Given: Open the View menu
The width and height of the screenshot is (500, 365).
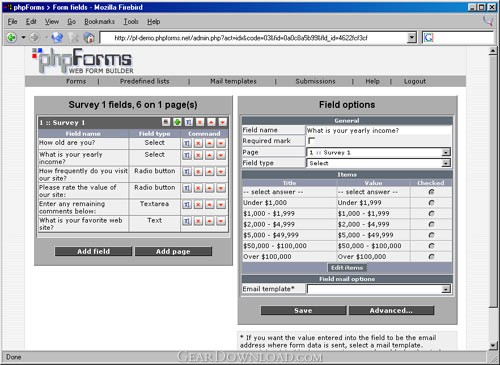Looking at the screenshot, I should point(52,22).
